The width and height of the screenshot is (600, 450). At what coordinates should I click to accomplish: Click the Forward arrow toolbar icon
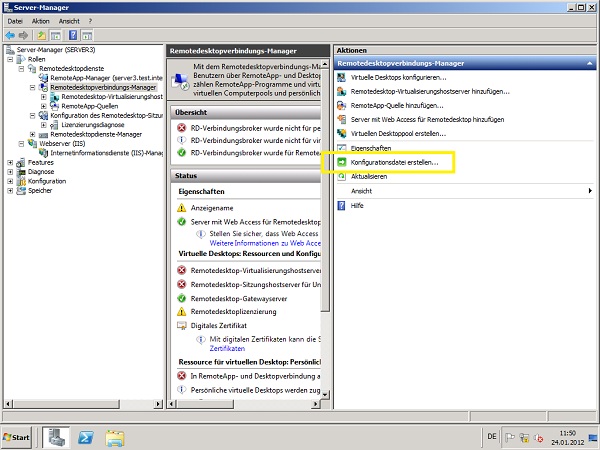coord(23,36)
